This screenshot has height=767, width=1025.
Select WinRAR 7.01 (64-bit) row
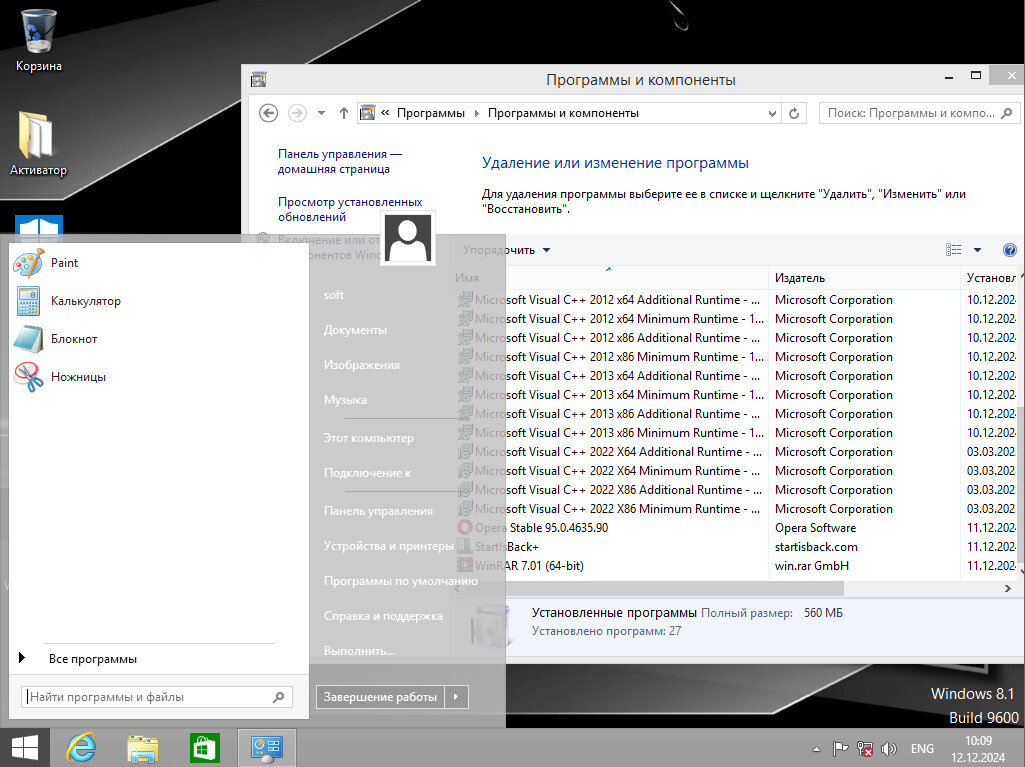[x=736, y=566]
